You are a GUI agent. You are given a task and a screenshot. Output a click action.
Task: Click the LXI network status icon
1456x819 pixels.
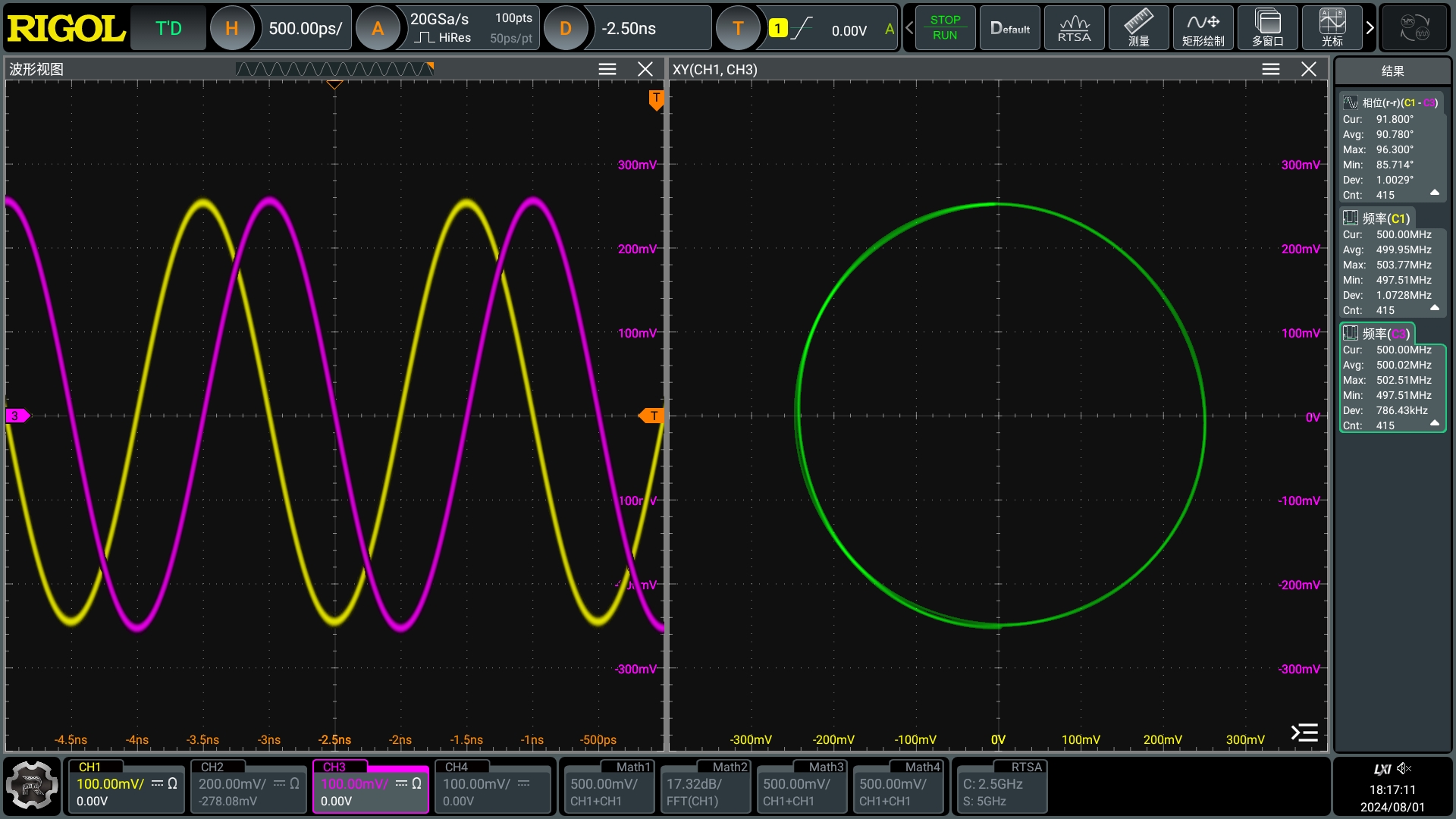(x=1382, y=768)
